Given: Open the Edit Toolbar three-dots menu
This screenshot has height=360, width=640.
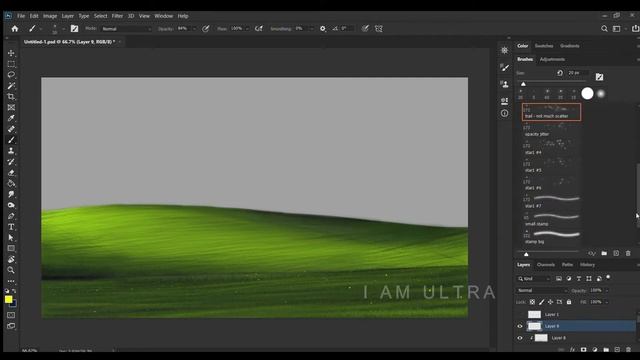Looking at the screenshot, I should [11, 281].
